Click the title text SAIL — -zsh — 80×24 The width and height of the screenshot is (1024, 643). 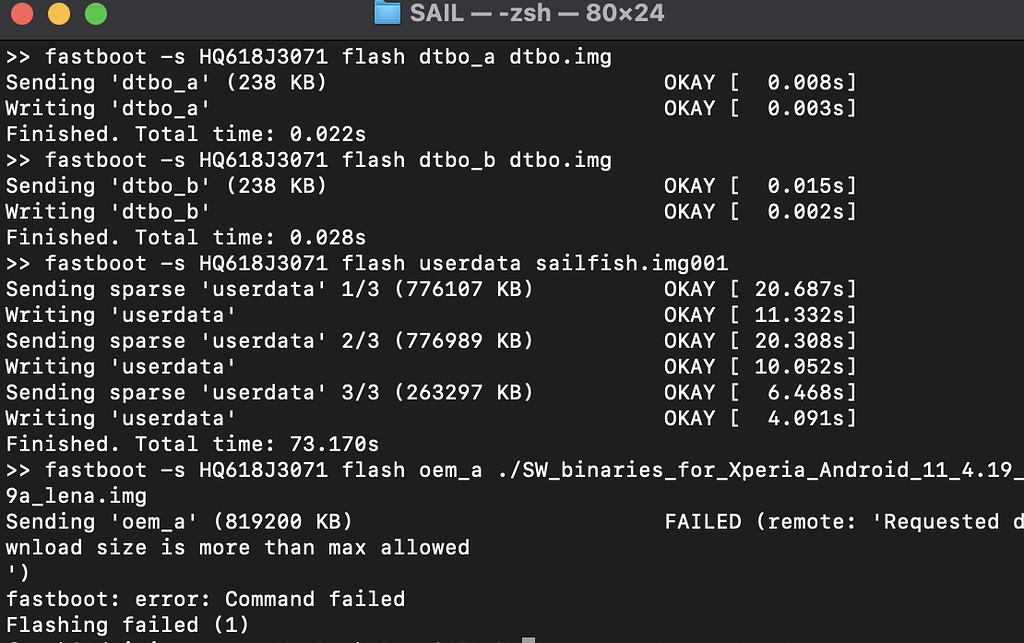pos(535,14)
